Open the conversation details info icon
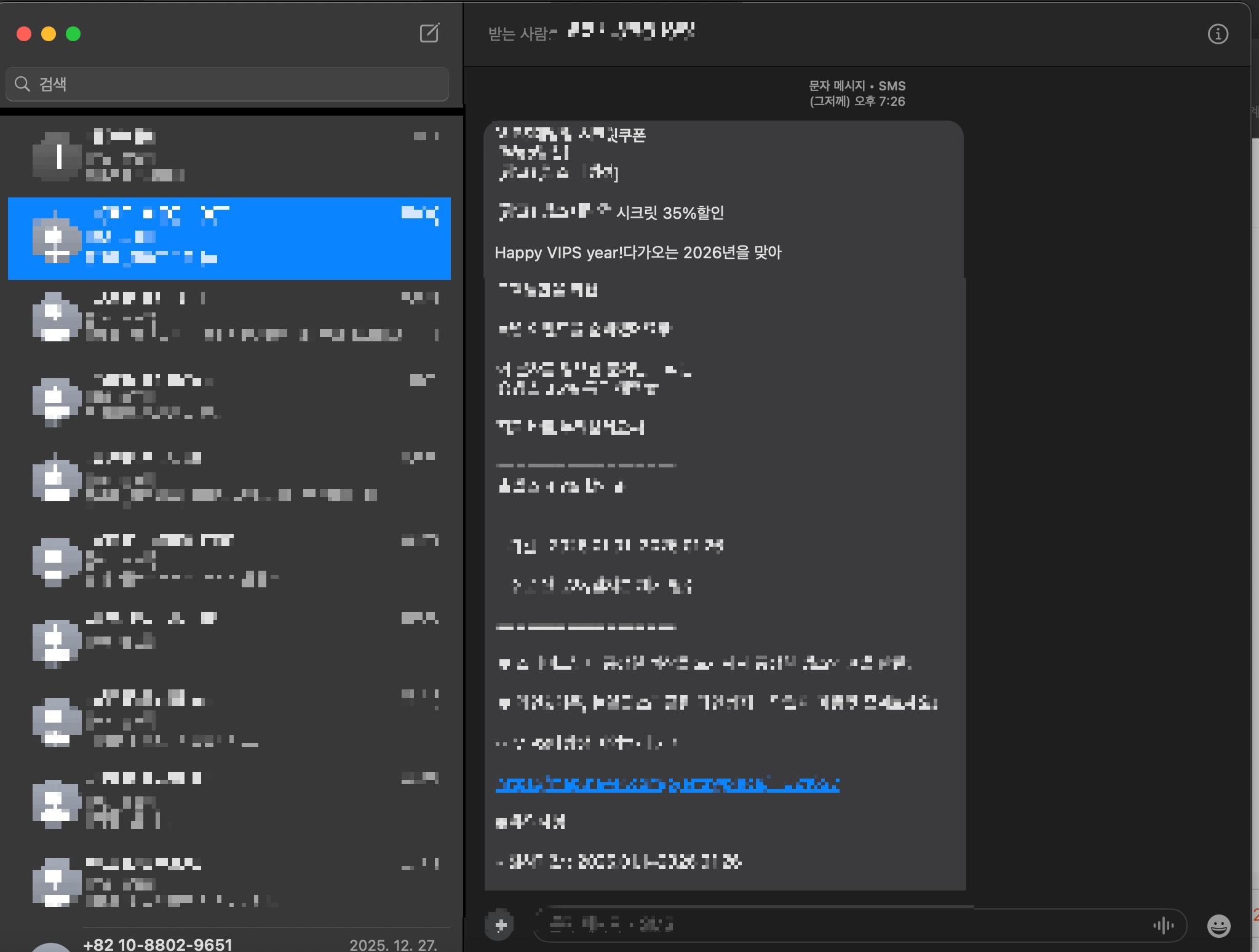Screen dimensions: 1259x952 pyautogui.click(x=1218, y=34)
